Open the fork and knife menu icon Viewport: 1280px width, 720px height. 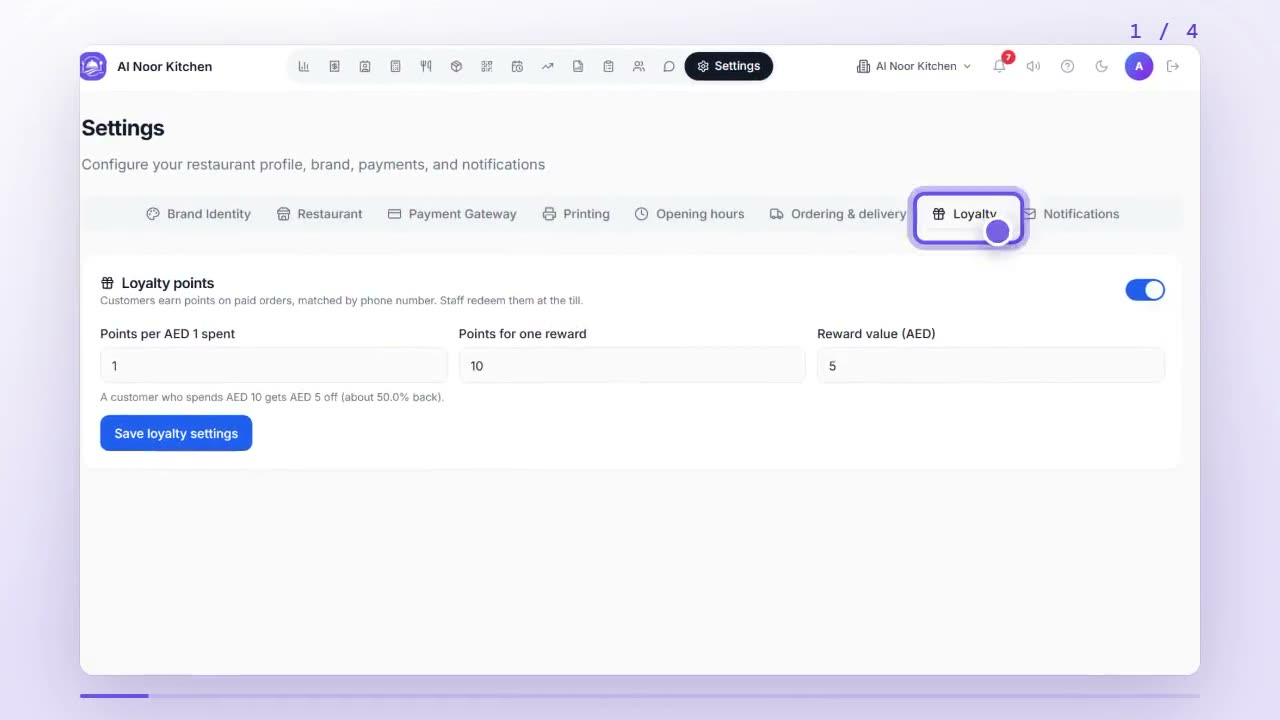[x=426, y=66]
